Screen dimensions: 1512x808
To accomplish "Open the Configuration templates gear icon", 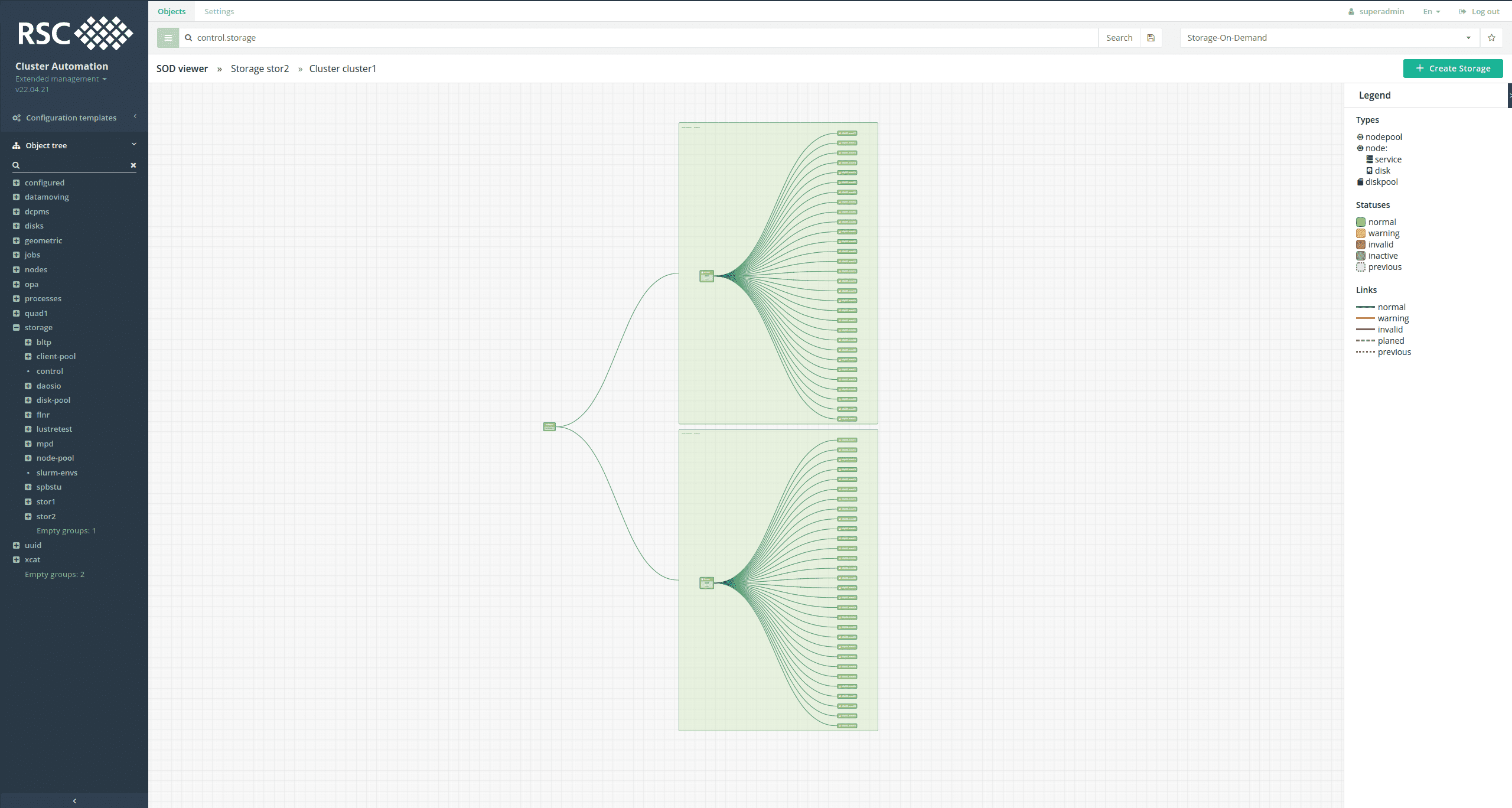I will pos(16,118).
